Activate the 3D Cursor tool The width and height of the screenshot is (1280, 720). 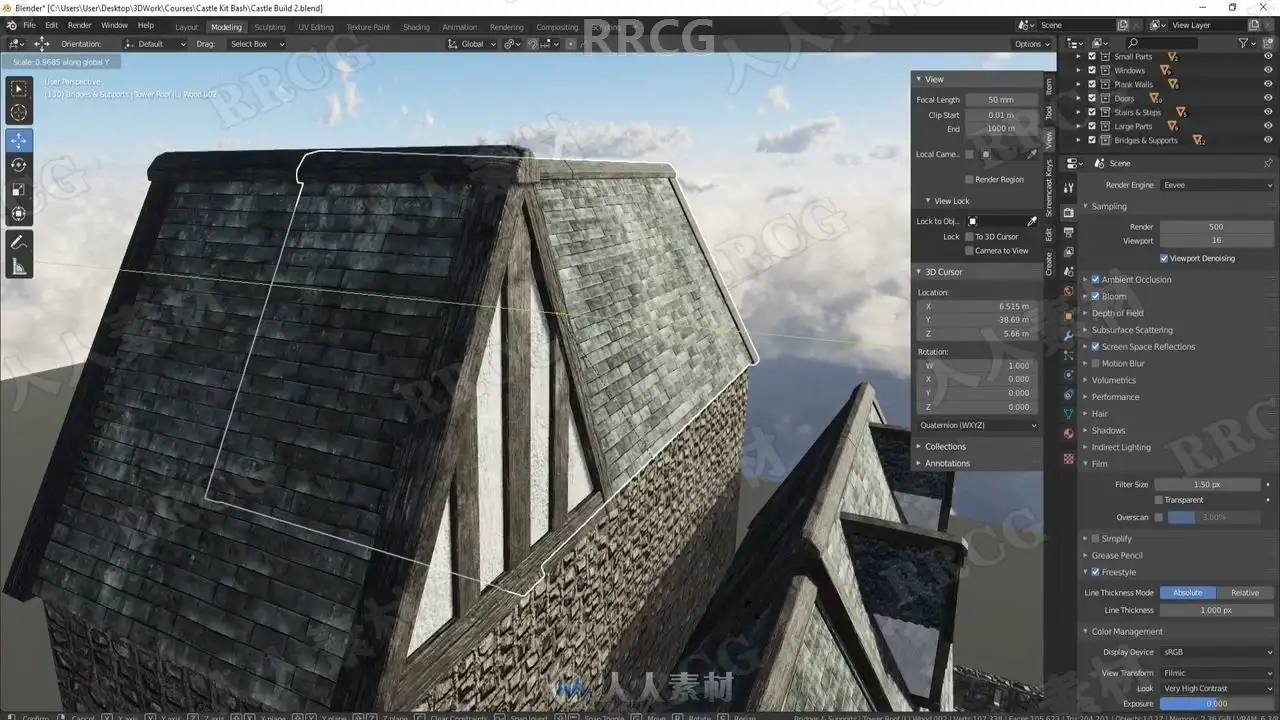point(19,114)
